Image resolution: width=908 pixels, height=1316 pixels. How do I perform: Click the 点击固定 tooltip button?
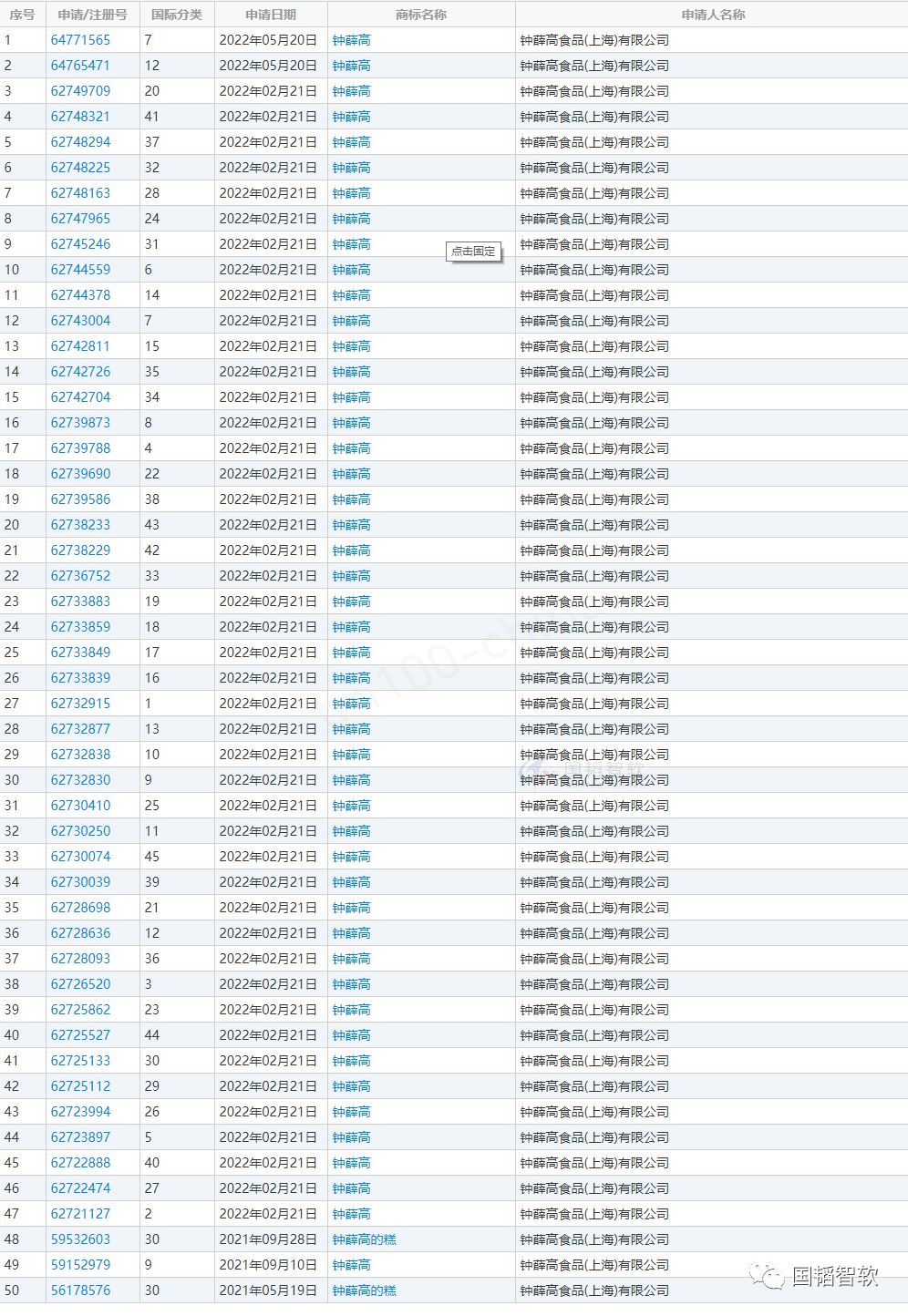tap(473, 251)
